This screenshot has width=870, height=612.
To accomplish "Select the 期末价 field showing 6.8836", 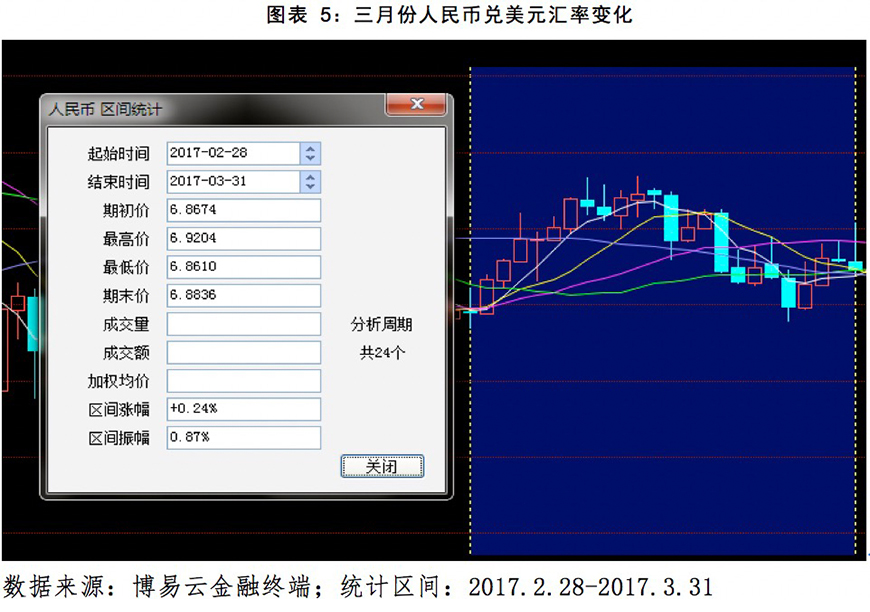I will click(x=243, y=296).
